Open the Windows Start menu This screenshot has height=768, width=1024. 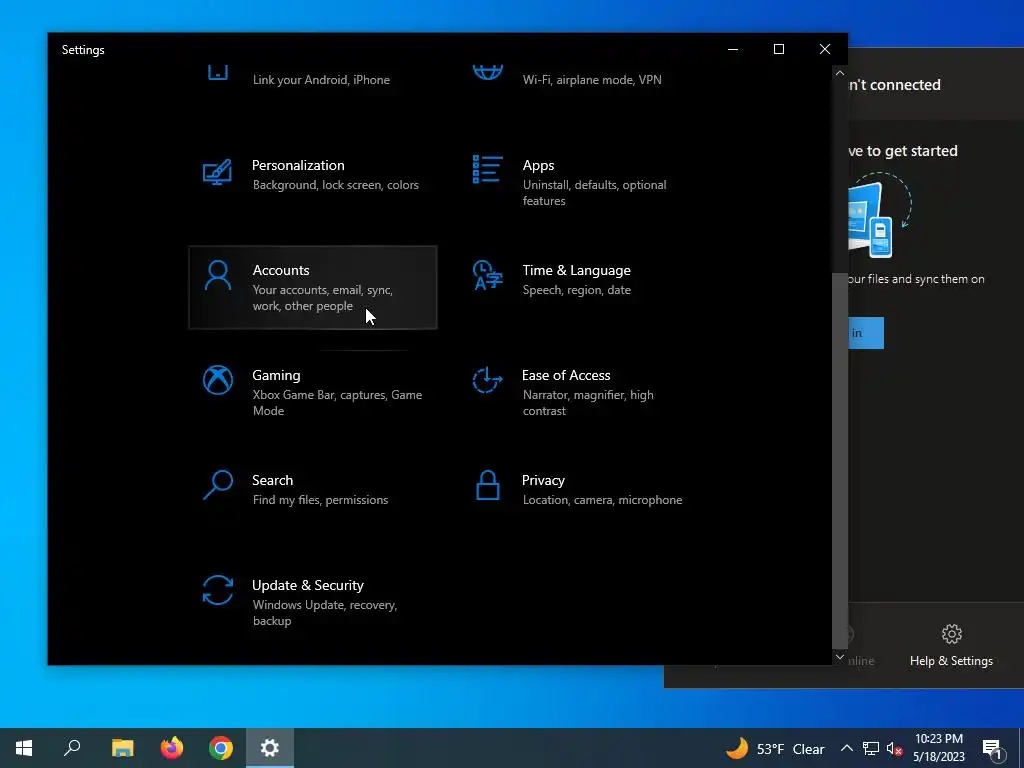24,748
